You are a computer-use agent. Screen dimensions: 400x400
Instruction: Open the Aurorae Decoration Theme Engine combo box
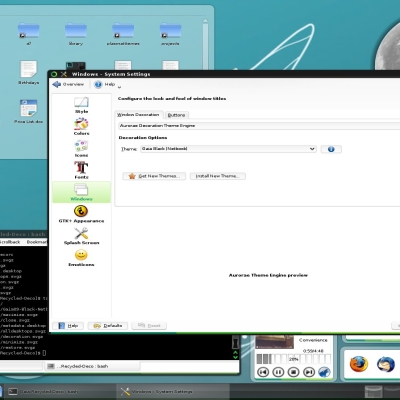pos(259,126)
